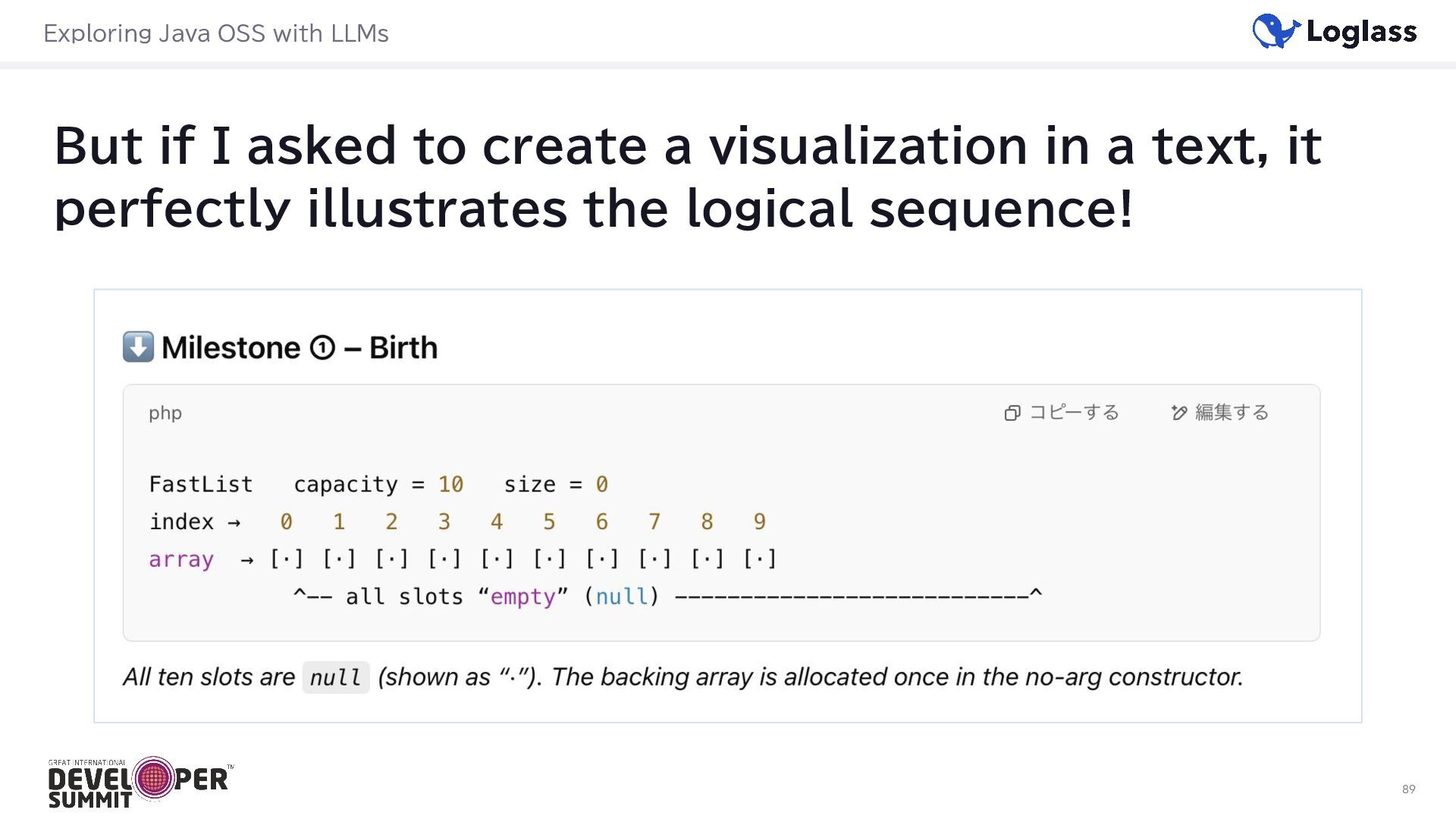Click the Loglass whale logo icon
The width and height of the screenshot is (1456, 819).
pyautogui.click(x=1276, y=31)
